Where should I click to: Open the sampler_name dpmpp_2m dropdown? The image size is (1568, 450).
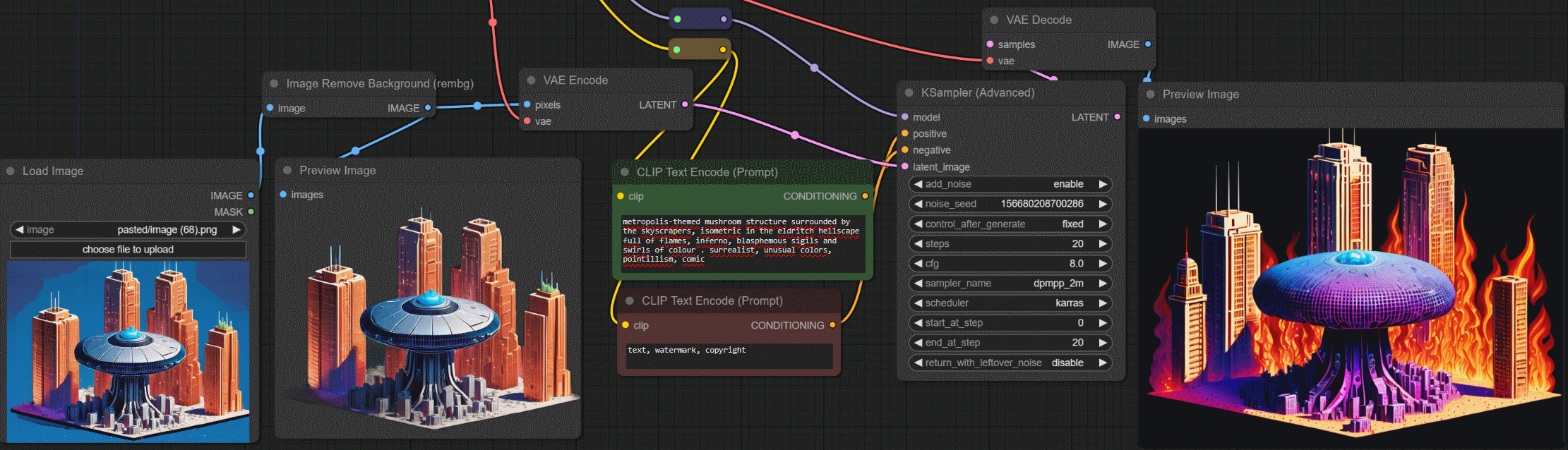pyautogui.click(x=1010, y=284)
